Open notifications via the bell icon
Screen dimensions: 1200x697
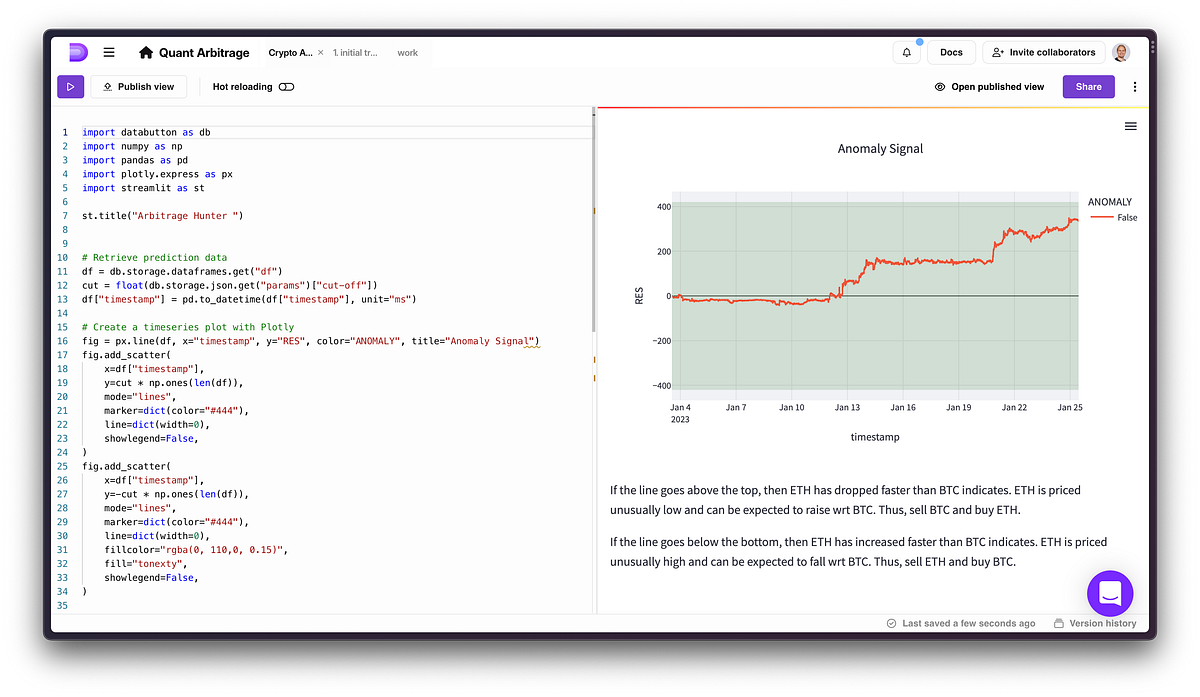906,51
